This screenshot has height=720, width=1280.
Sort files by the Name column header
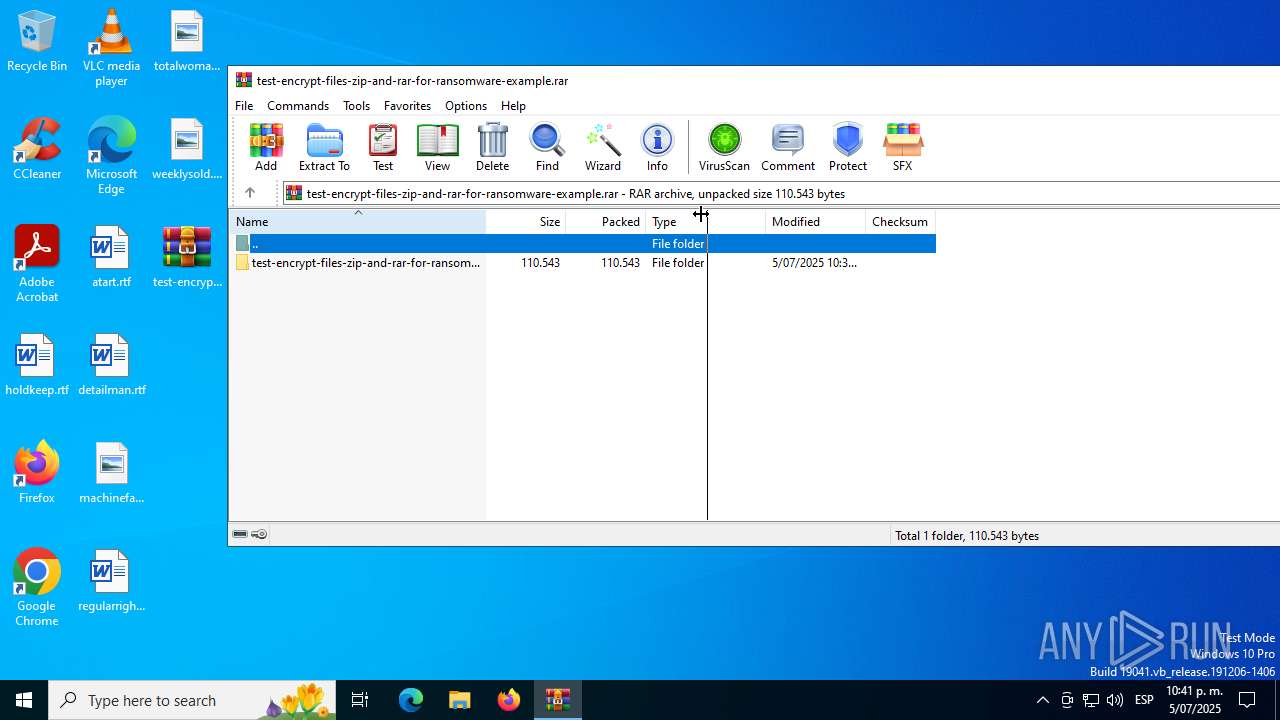click(358, 222)
